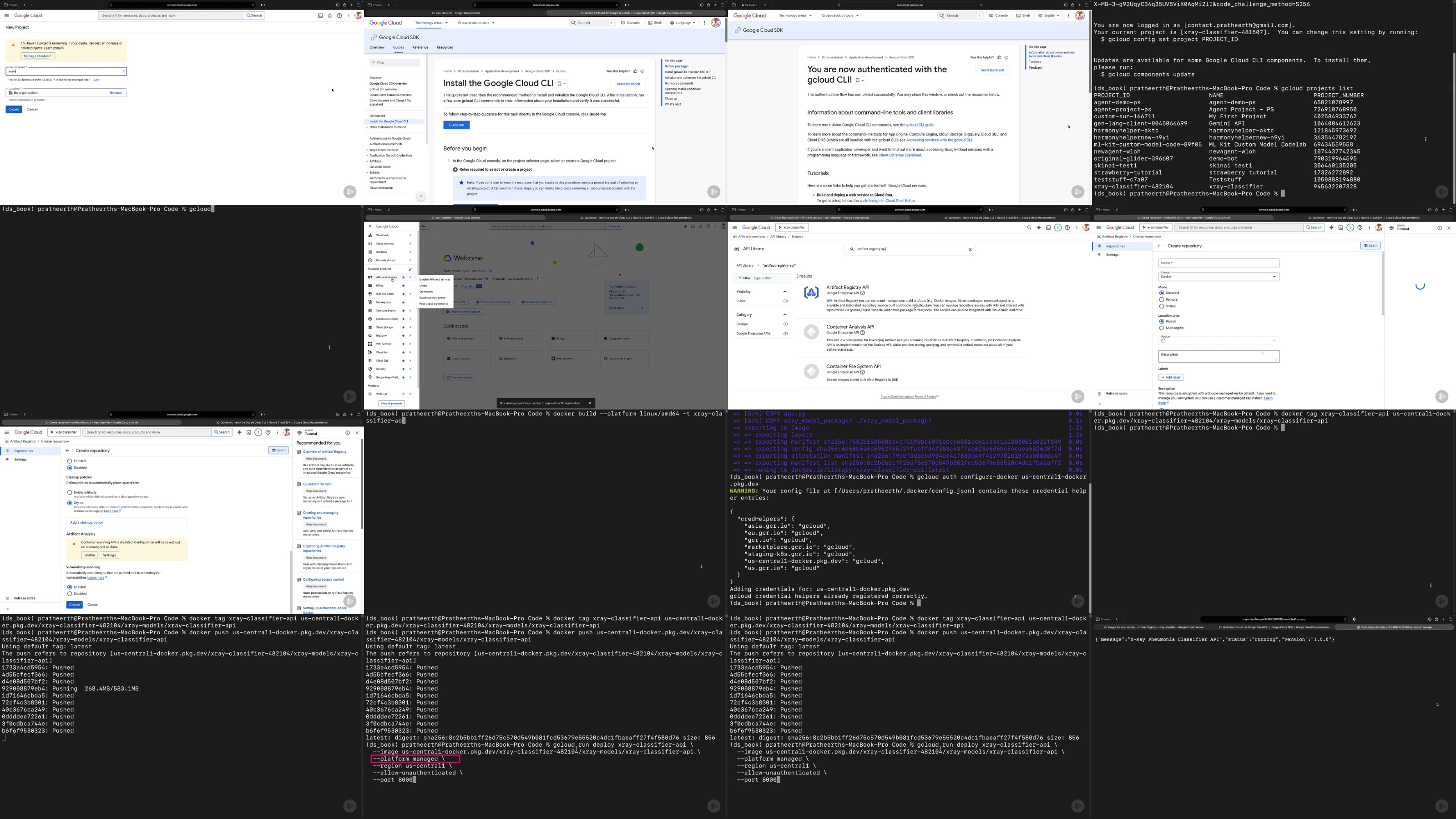Select Credentials in the APIs and services submenu
This screenshot has width=1456, height=819.
[426, 292]
